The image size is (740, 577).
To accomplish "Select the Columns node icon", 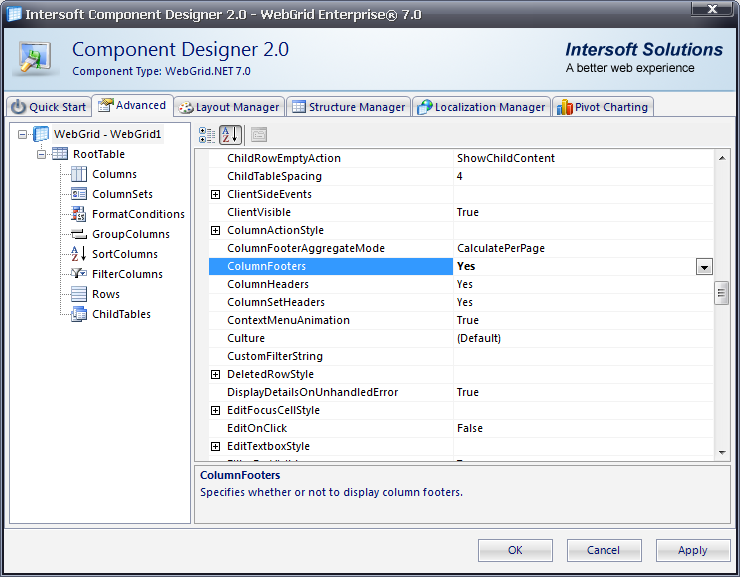I will 79,174.
